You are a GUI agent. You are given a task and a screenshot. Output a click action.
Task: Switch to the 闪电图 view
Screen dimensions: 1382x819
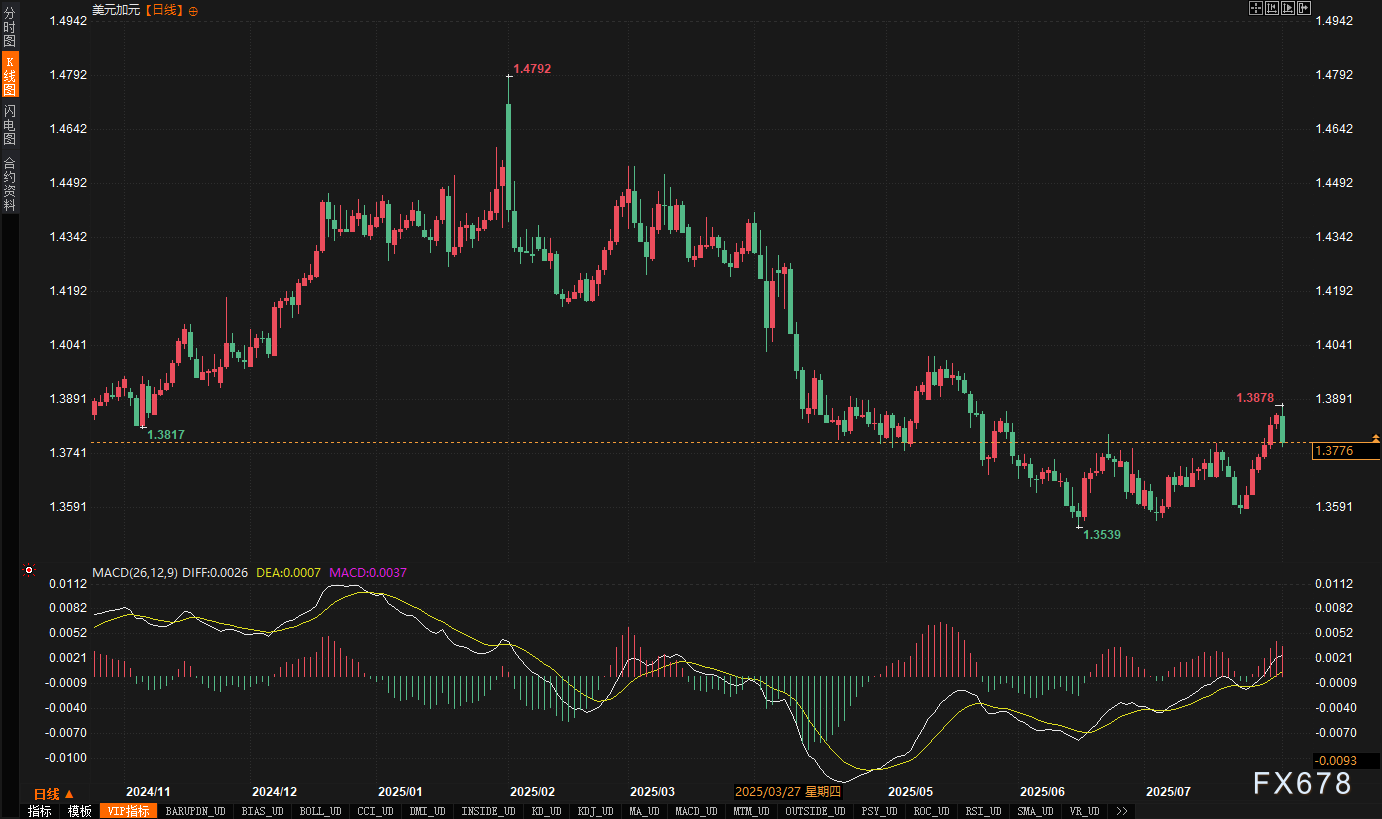tap(9, 125)
